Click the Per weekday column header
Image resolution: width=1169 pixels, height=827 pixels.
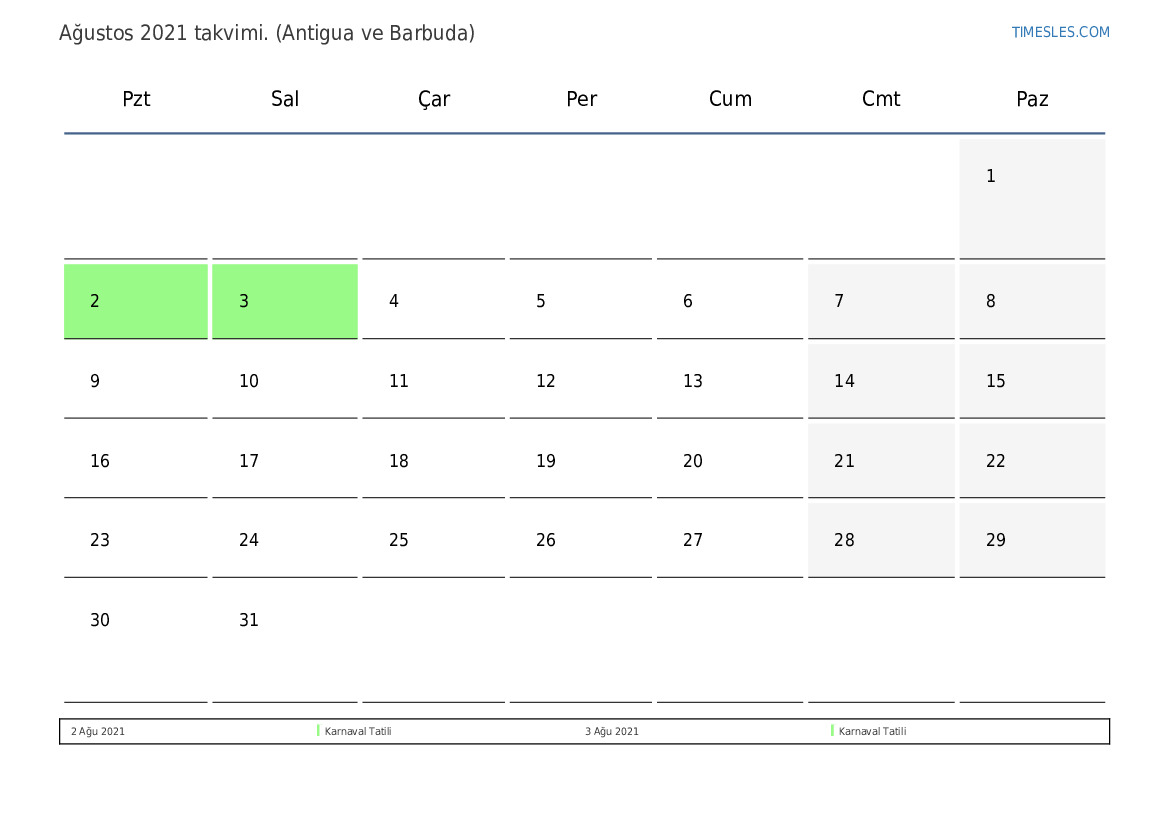[581, 99]
